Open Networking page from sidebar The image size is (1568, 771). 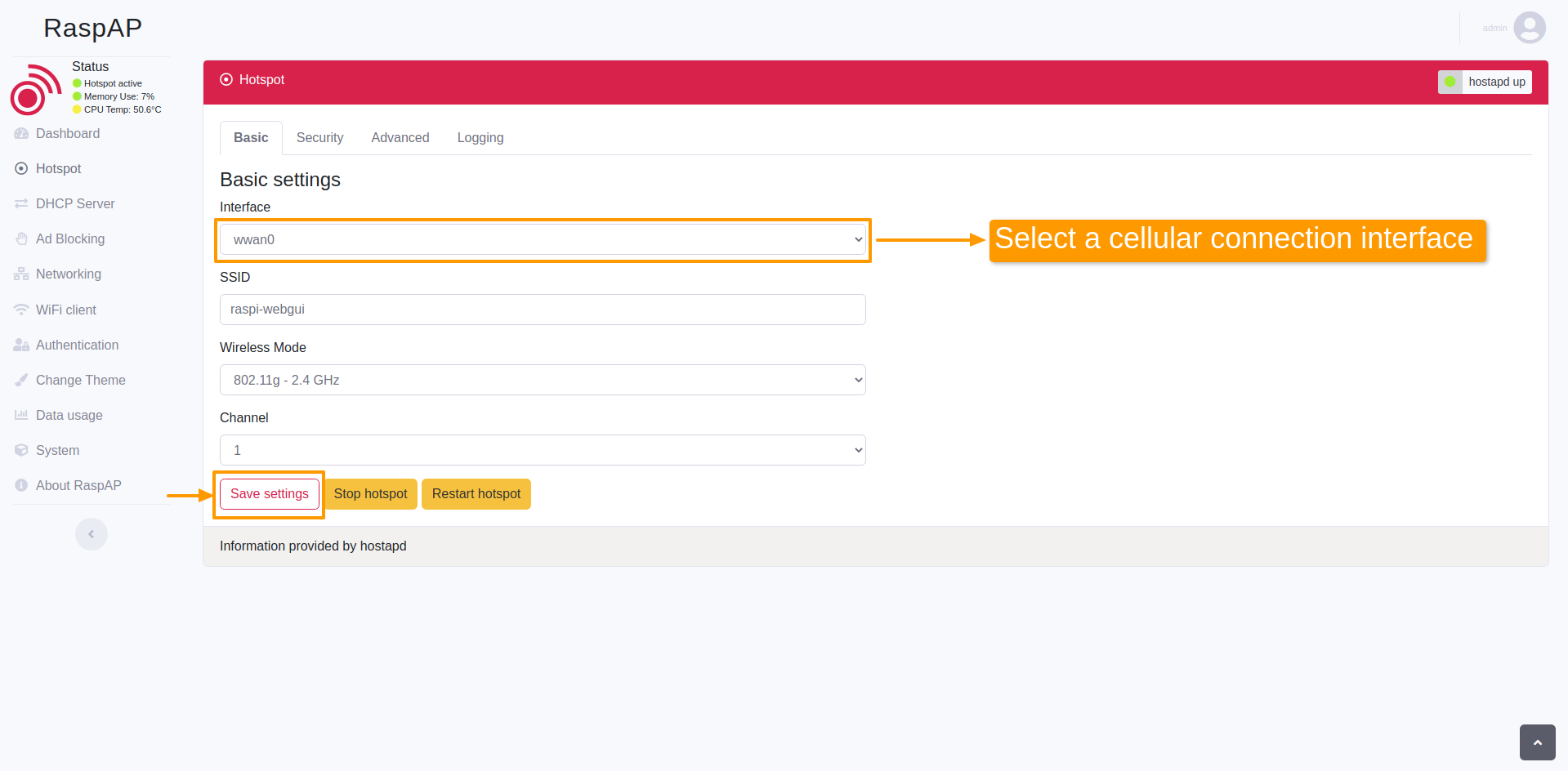pyautogui.click(x=69, y=274)
